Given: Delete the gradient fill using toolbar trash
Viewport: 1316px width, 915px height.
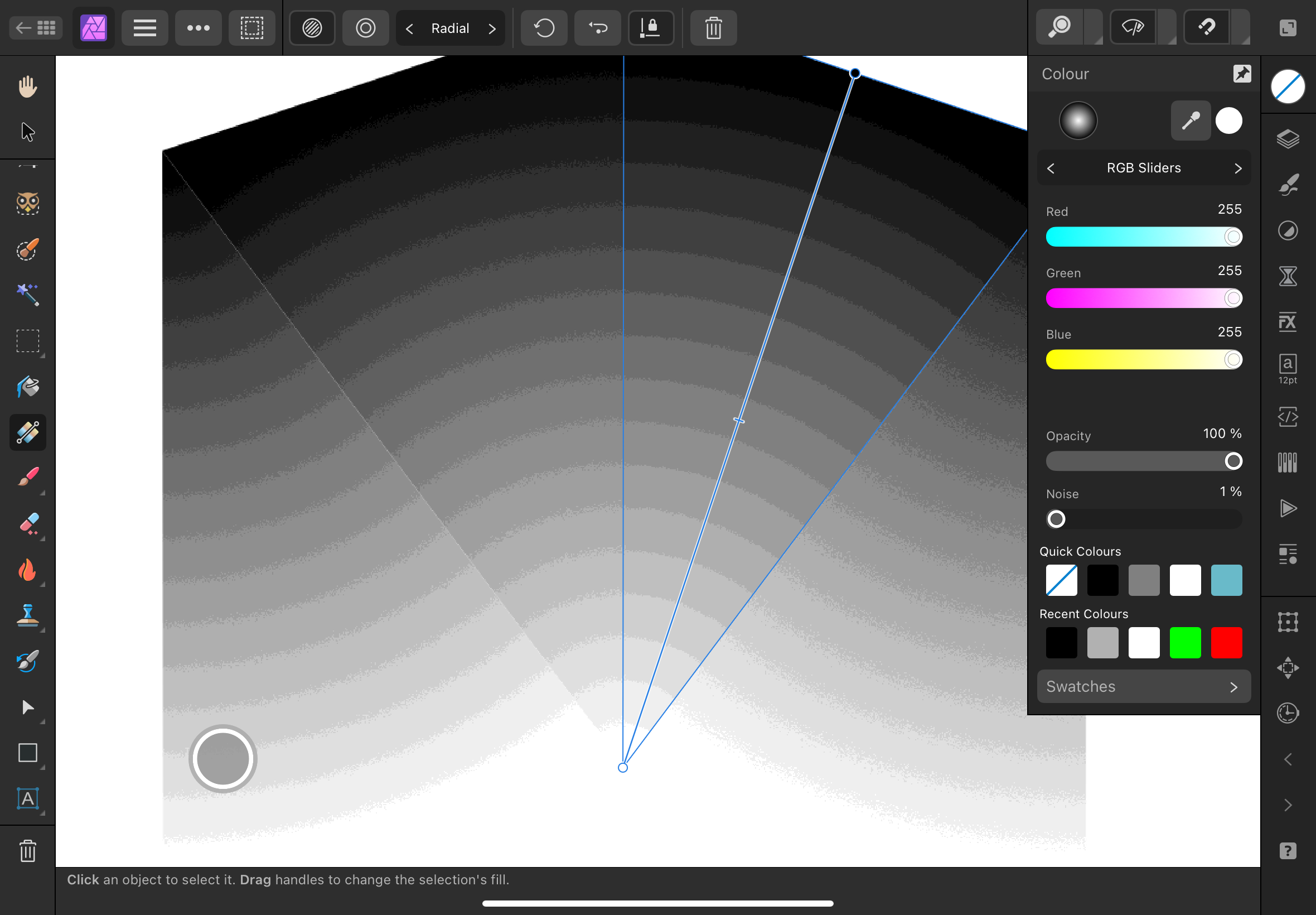Looking at the screenshot, I should tap(713, 27).
